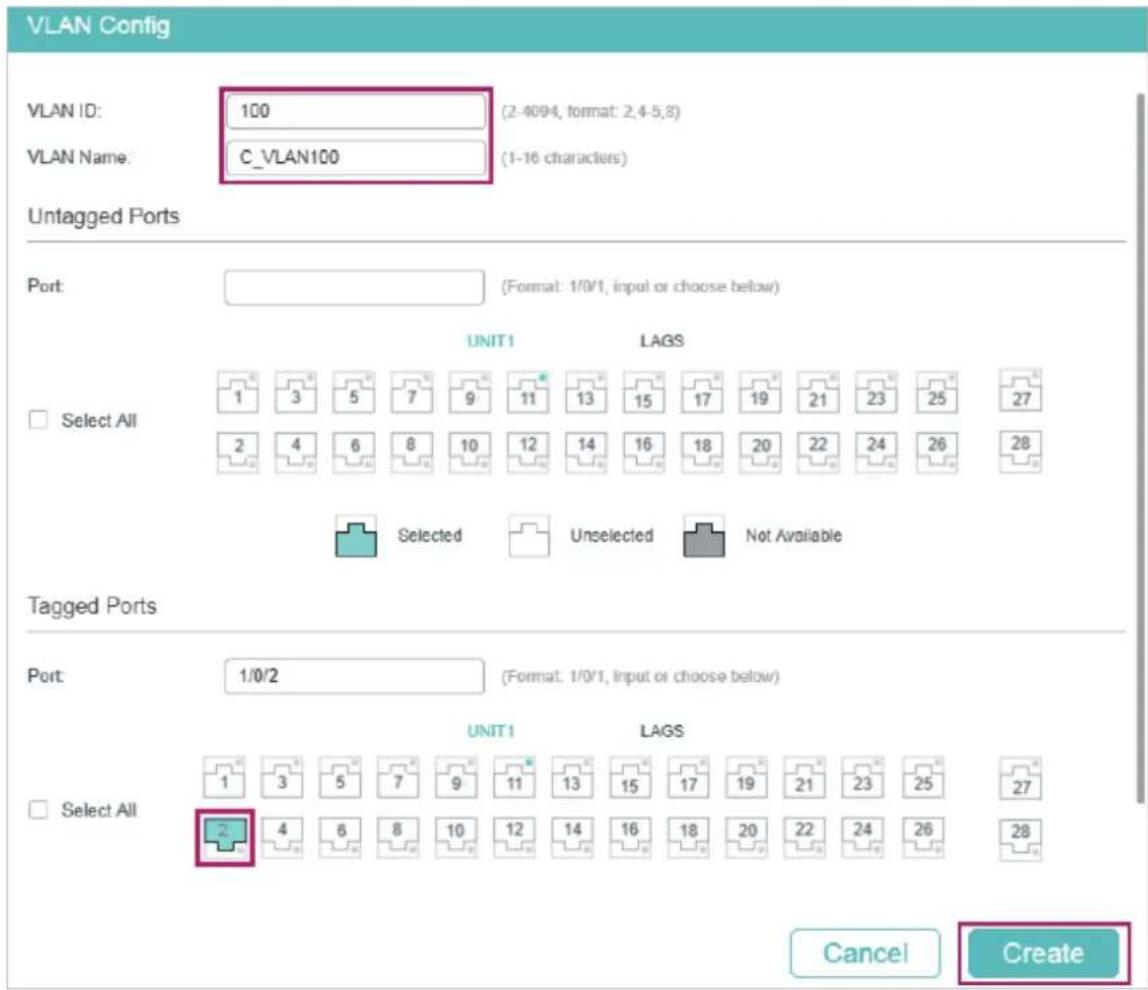Pick tagged port 12
The image size is (1148, 990).
[514, 837]
